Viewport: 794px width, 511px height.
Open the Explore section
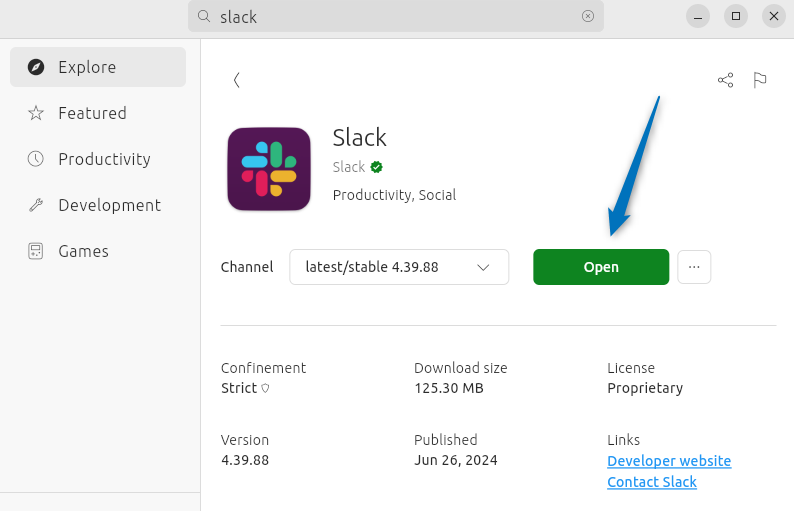(x=98, y=67)
